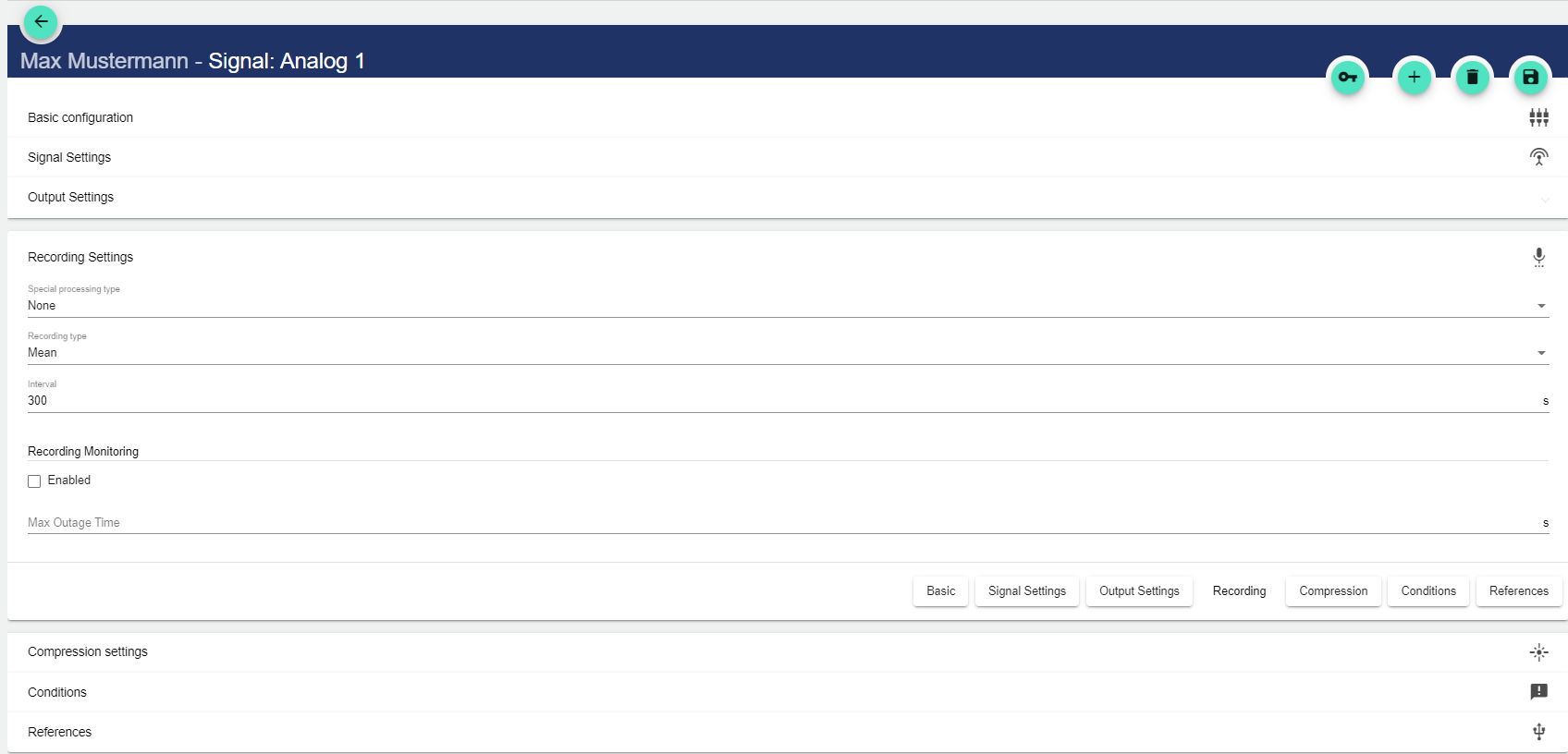Click the Signal Settings antenna icon
This screenshot has height=754, width=1568.
click(x=1538, y=157)
